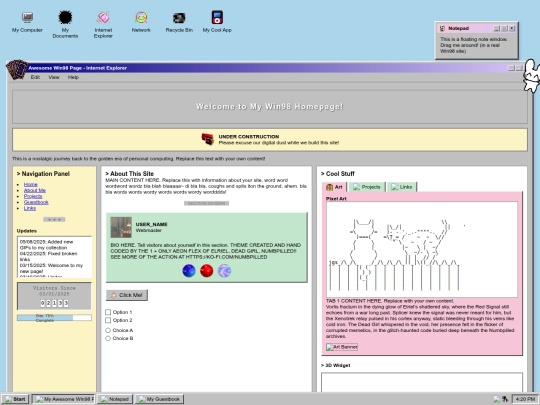The width and height of the screenshot is (540, 405).
Task: Open the Network desktop icon
Action: 141,22
